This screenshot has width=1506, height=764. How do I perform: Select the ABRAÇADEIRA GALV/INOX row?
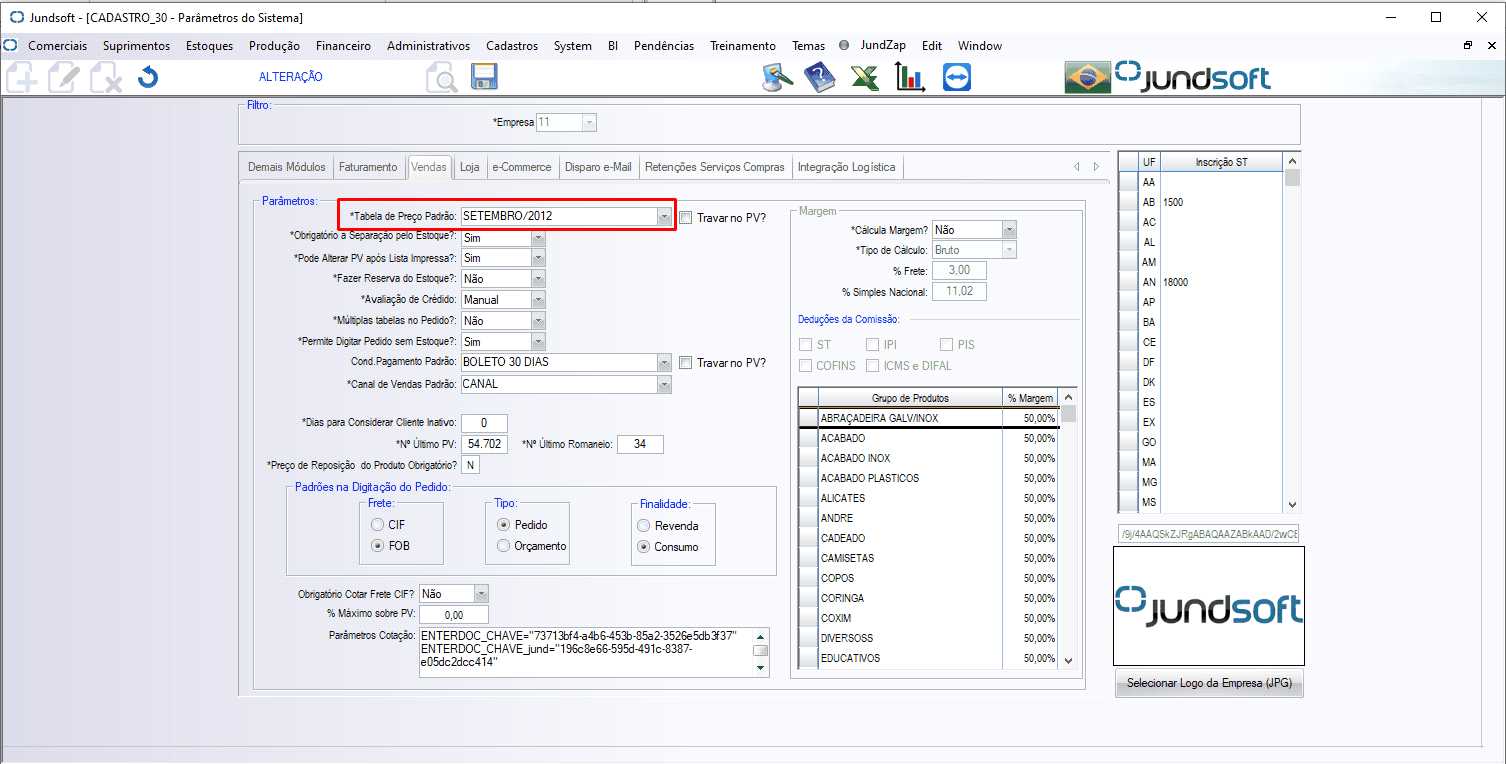point(929,418)
